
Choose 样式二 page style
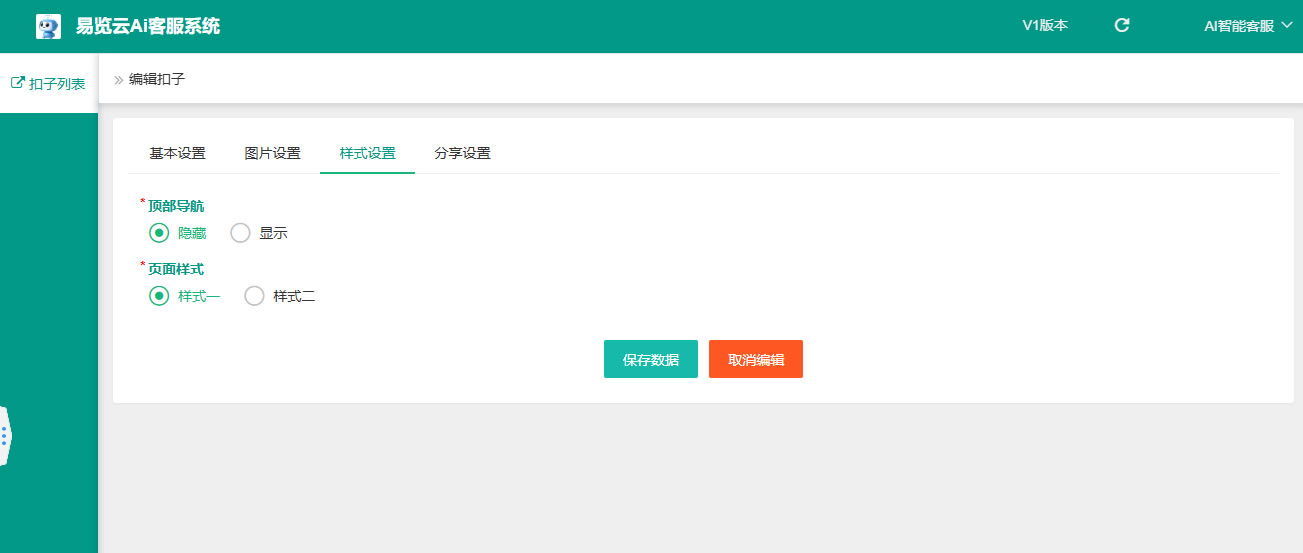click(x=254, y=296)
